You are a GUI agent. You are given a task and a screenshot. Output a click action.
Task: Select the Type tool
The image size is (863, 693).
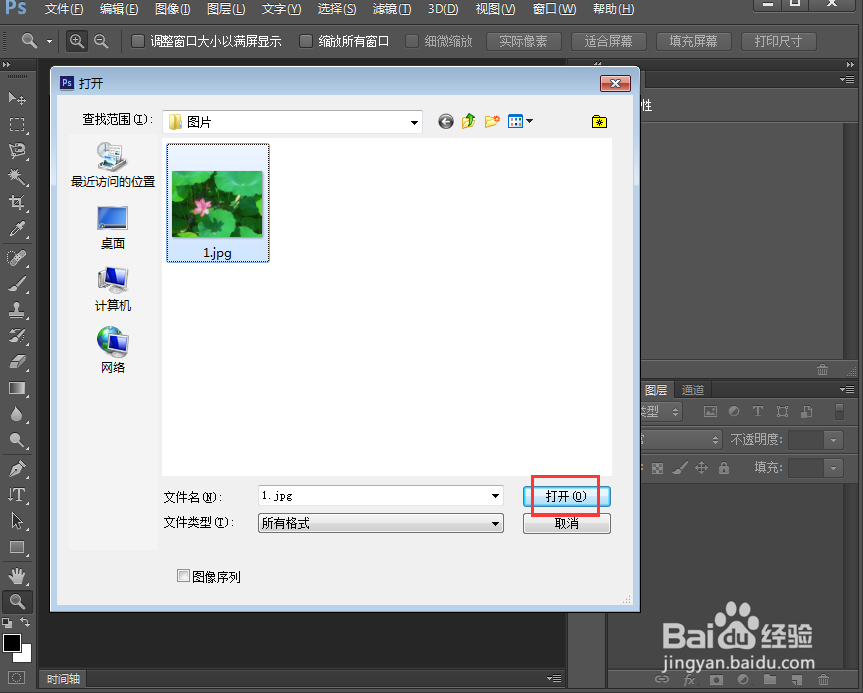(x=17, y=494)
